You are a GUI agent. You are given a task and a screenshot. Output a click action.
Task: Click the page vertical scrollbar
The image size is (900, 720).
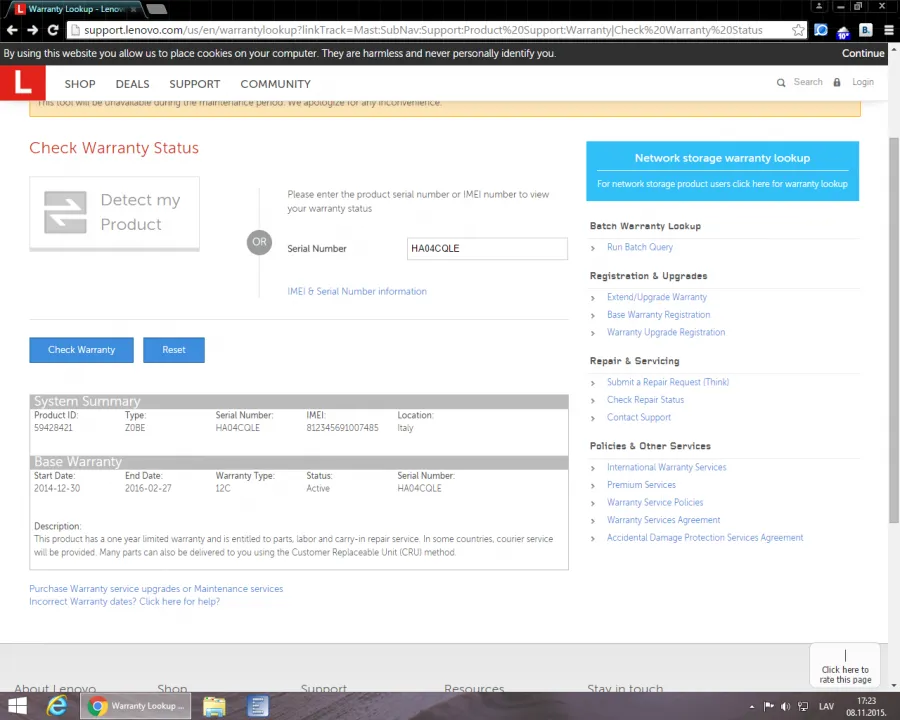point(894,330)
